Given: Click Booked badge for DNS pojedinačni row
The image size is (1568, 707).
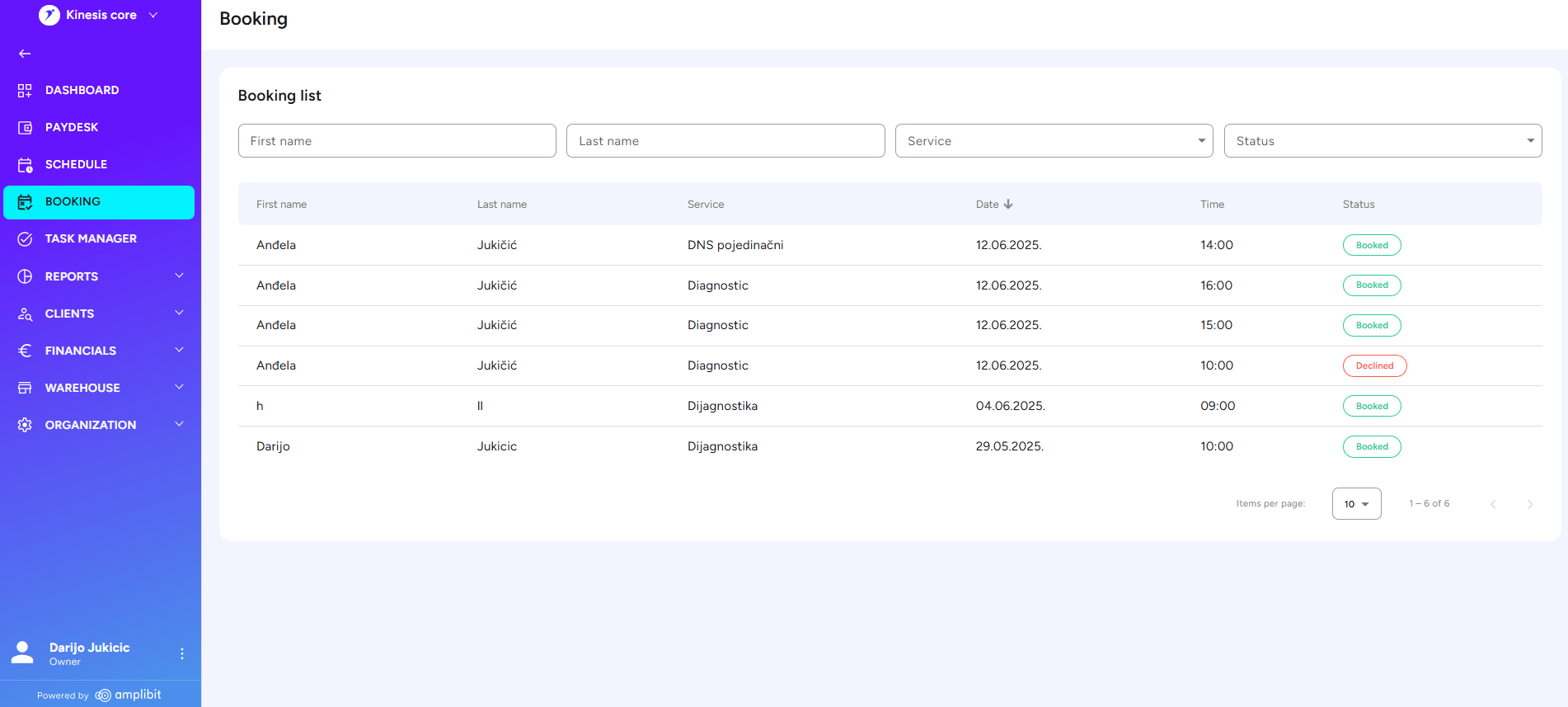Looking at the screenshot, I should [1372, 245].
